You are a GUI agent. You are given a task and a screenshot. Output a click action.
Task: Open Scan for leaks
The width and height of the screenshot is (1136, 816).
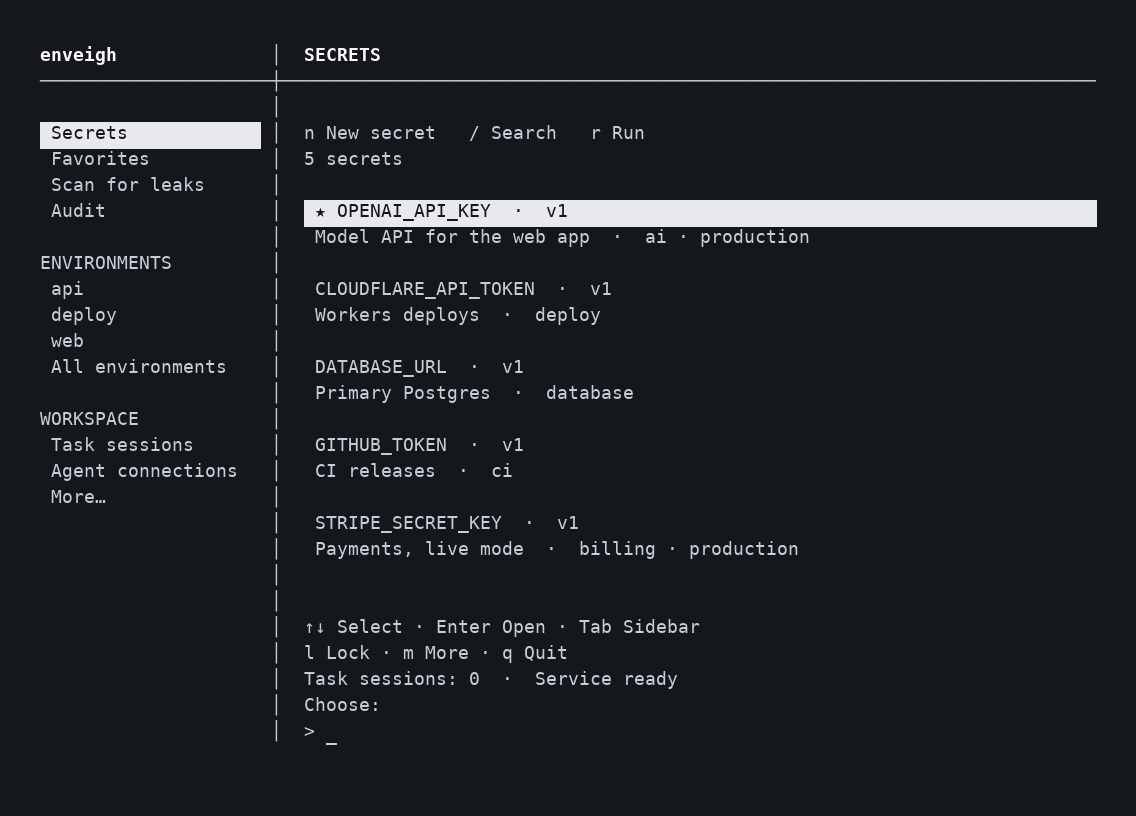click(128, 186)
